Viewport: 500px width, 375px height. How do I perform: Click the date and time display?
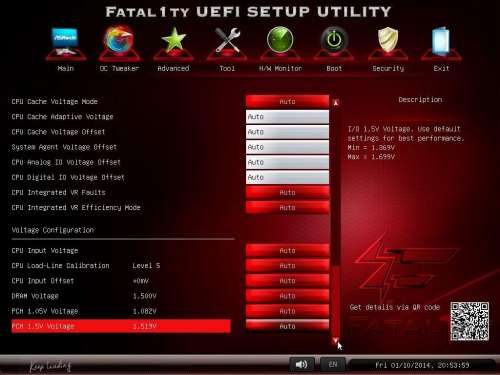[x=422, y=365]
